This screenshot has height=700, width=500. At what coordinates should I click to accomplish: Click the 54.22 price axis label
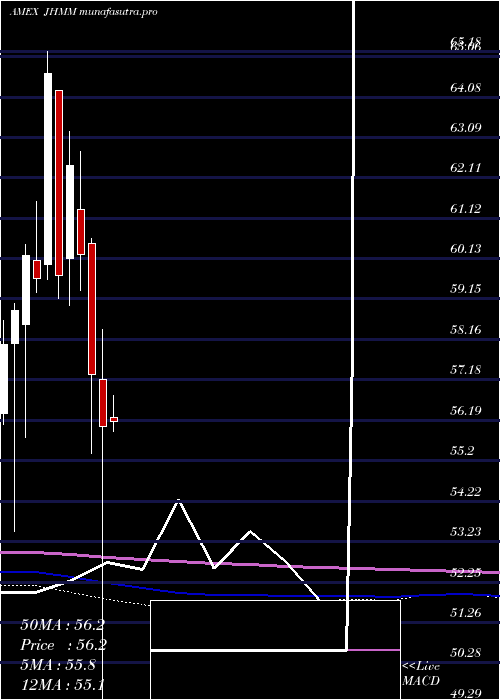pos(466,492)
